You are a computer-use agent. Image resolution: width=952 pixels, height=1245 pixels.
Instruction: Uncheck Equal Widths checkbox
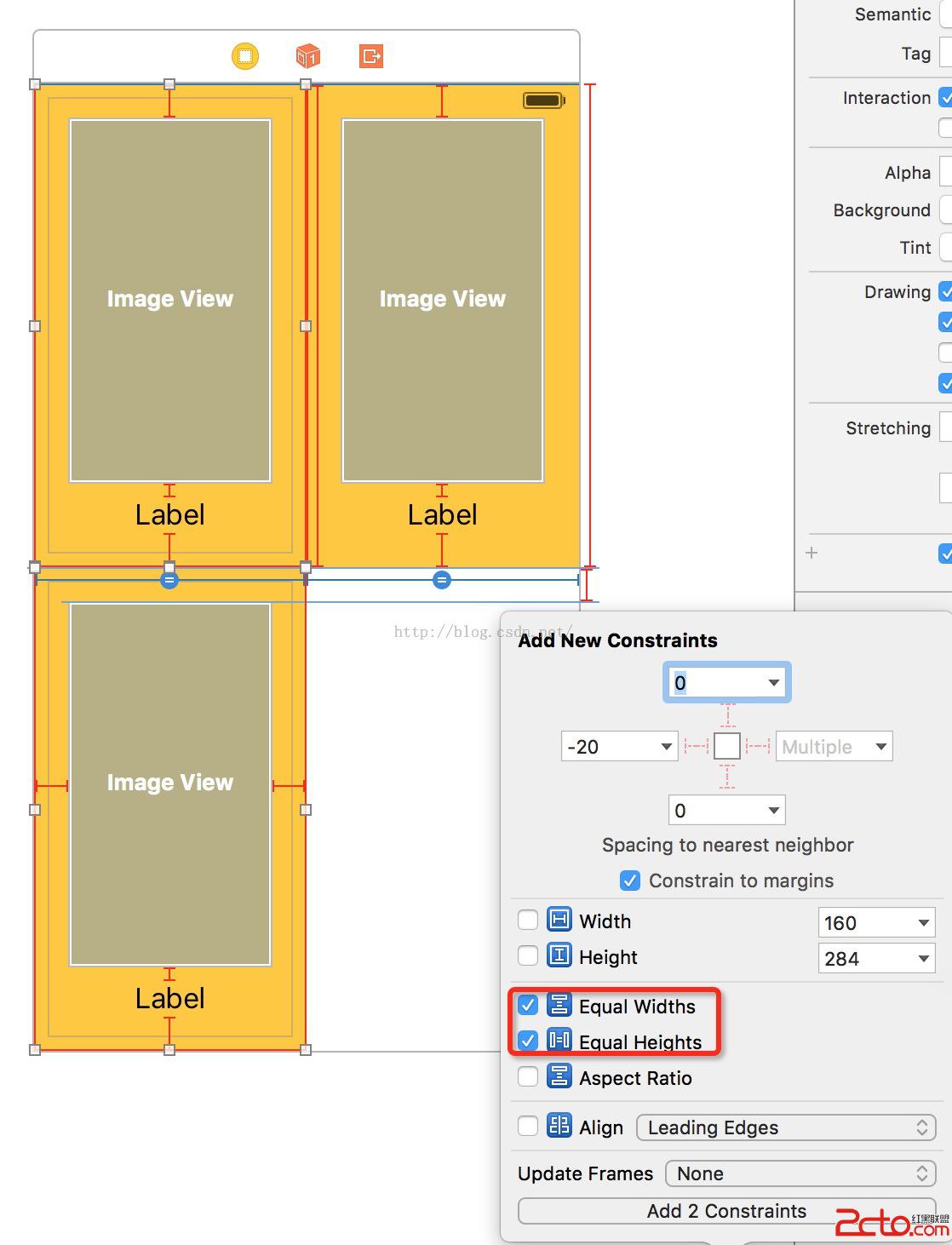tap(528, 1005)
